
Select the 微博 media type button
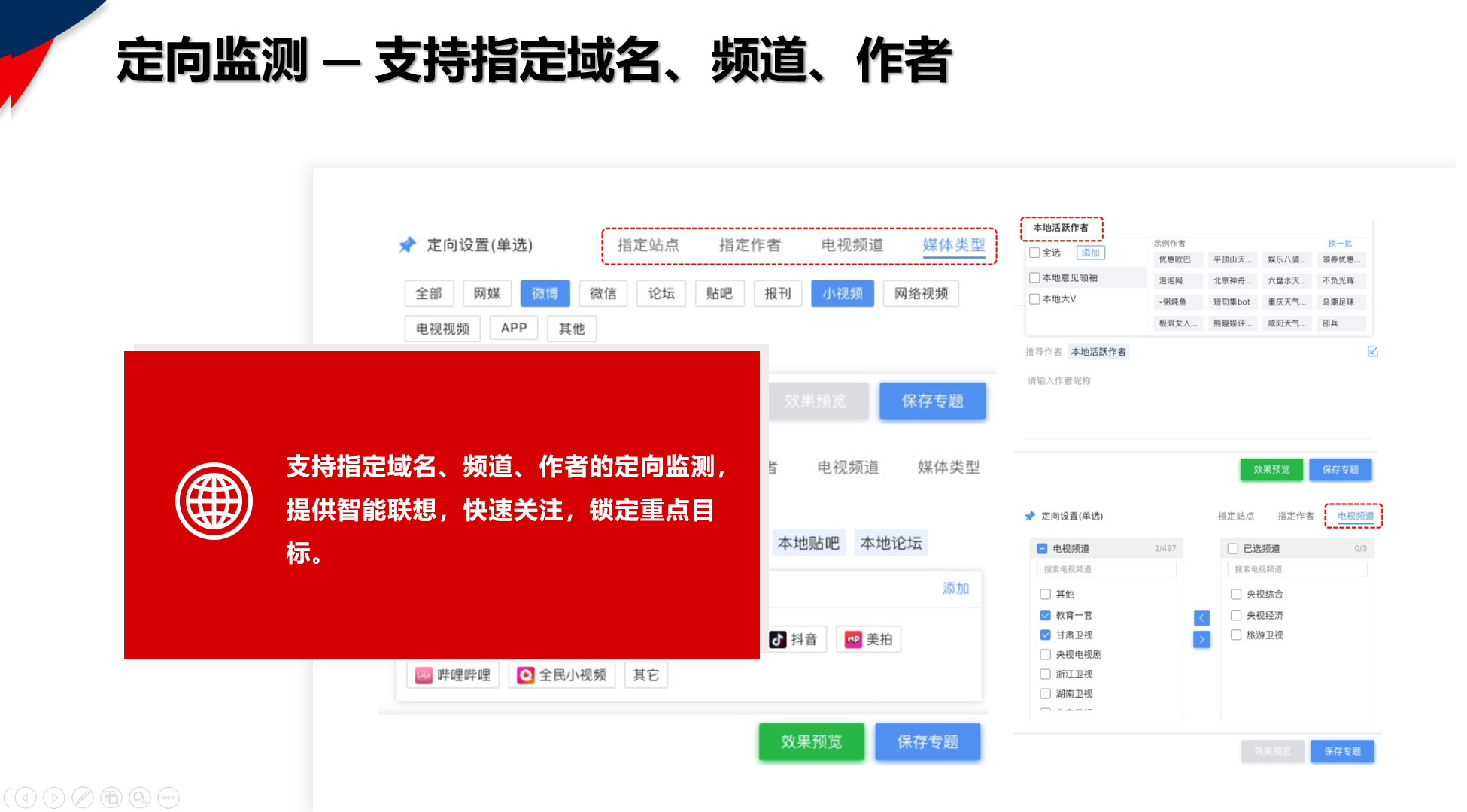[x=545, y=293]
